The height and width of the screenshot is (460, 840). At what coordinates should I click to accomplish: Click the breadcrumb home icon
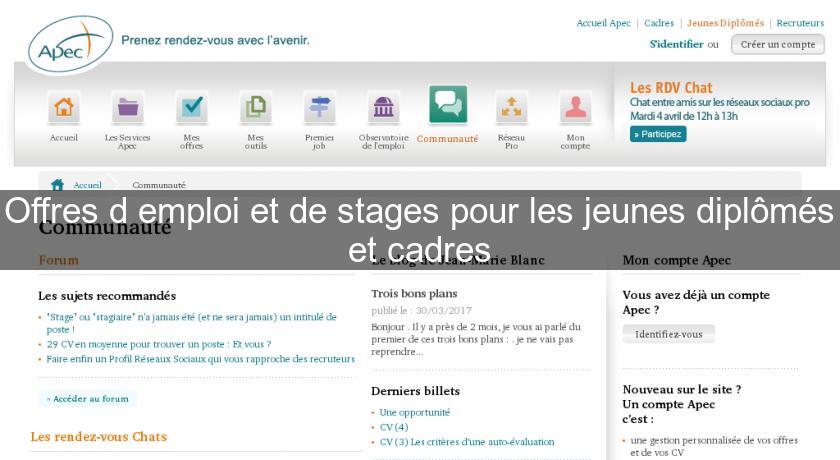pos(57,185)
